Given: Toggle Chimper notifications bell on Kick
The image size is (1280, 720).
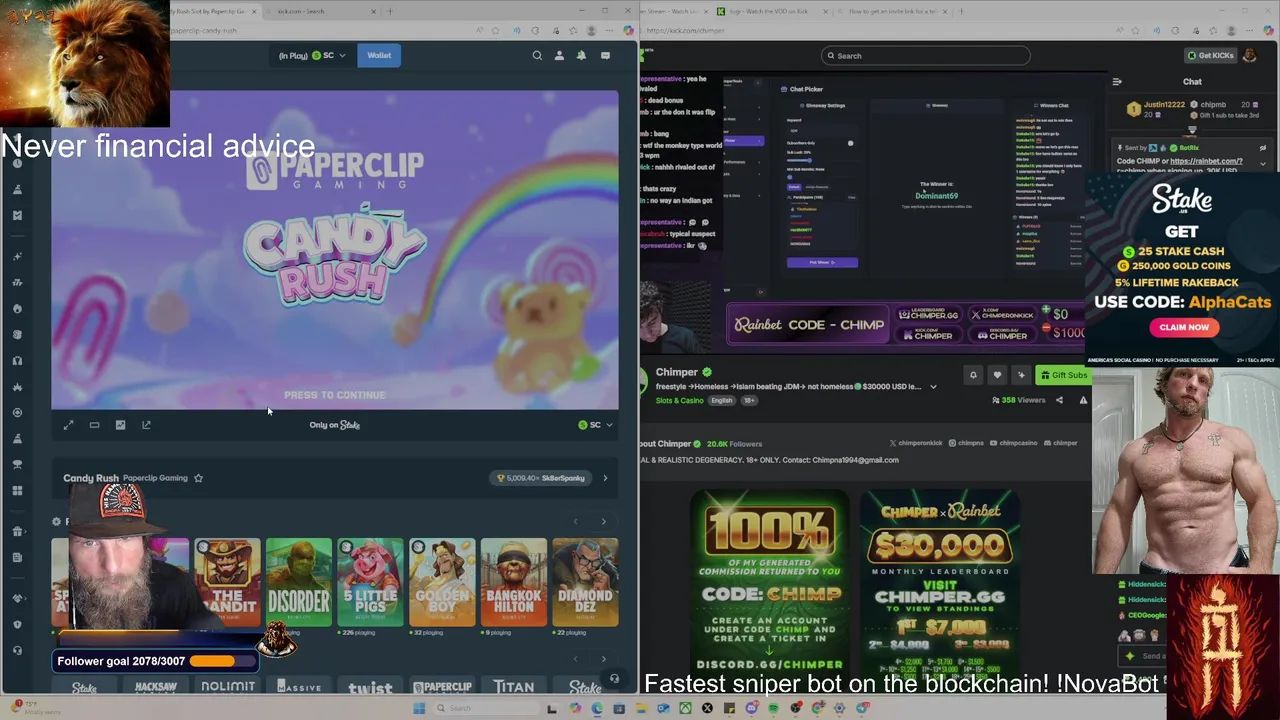Looking at the screenshot, I should (x=973, y=375).
